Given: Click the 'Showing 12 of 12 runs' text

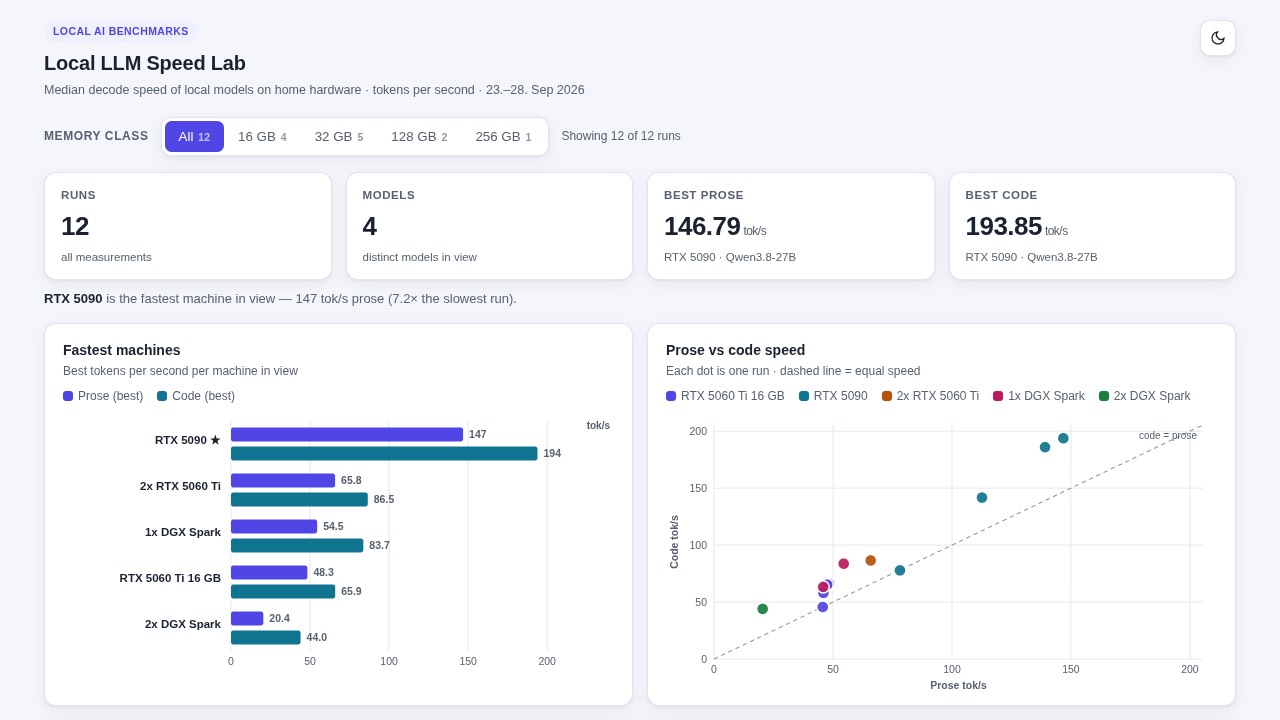Looking at the screenshot, I should 621,136.
